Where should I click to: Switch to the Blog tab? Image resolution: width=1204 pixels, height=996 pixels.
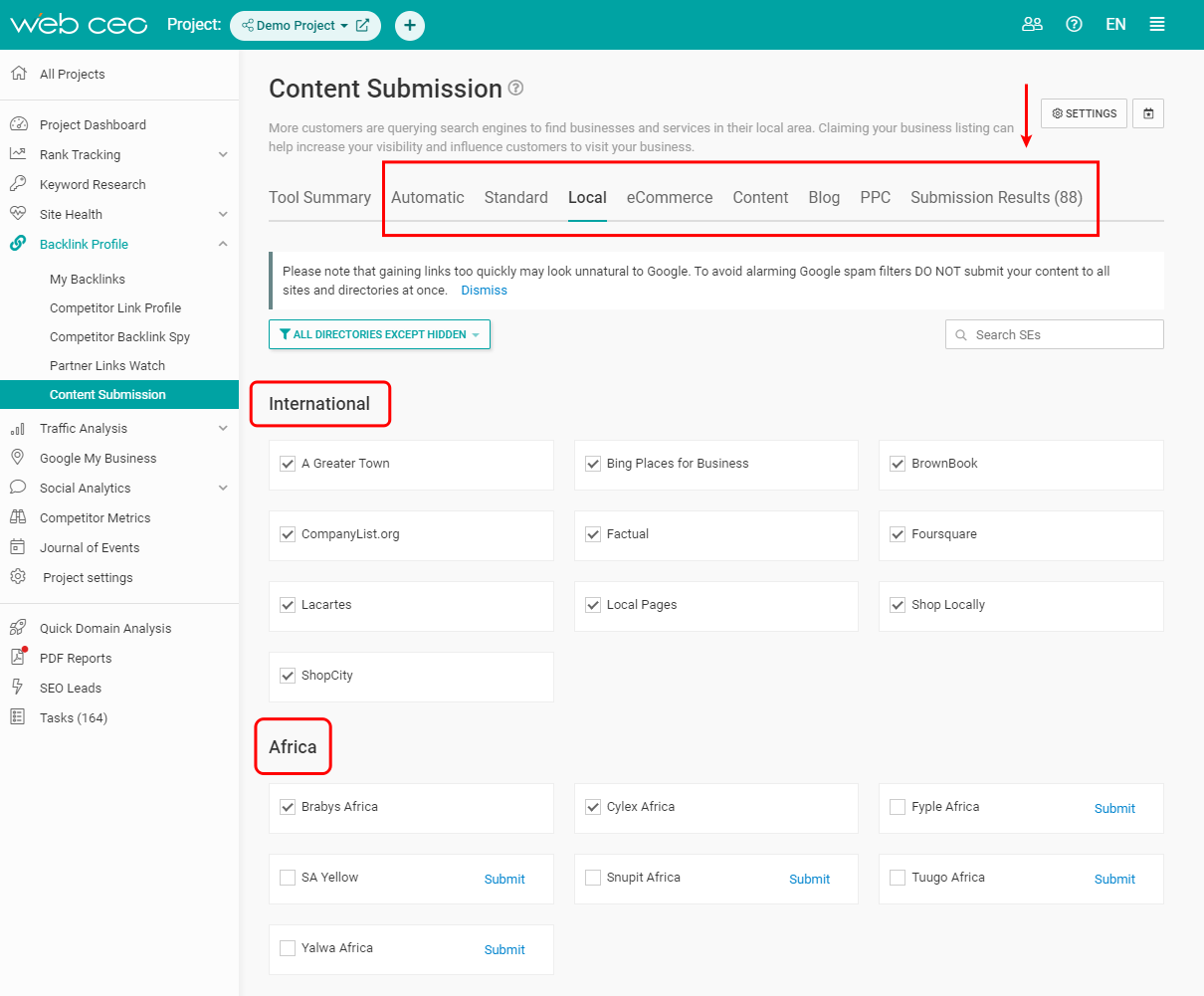pyautogui.click(x=824, y=197)
